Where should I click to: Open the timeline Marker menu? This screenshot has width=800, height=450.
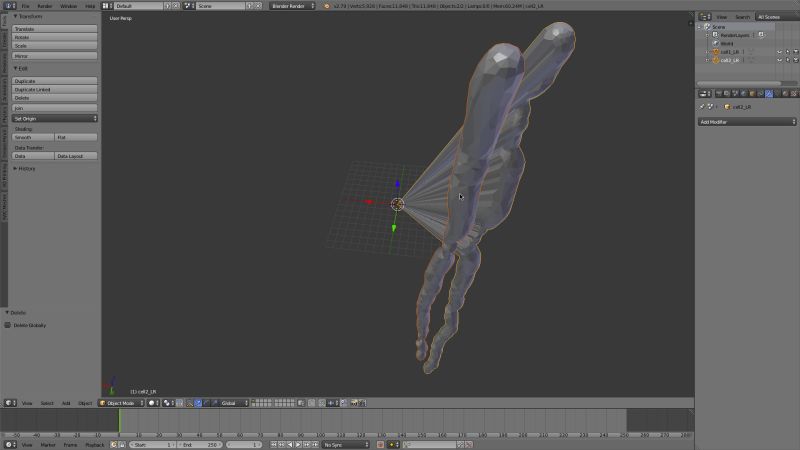48,445
